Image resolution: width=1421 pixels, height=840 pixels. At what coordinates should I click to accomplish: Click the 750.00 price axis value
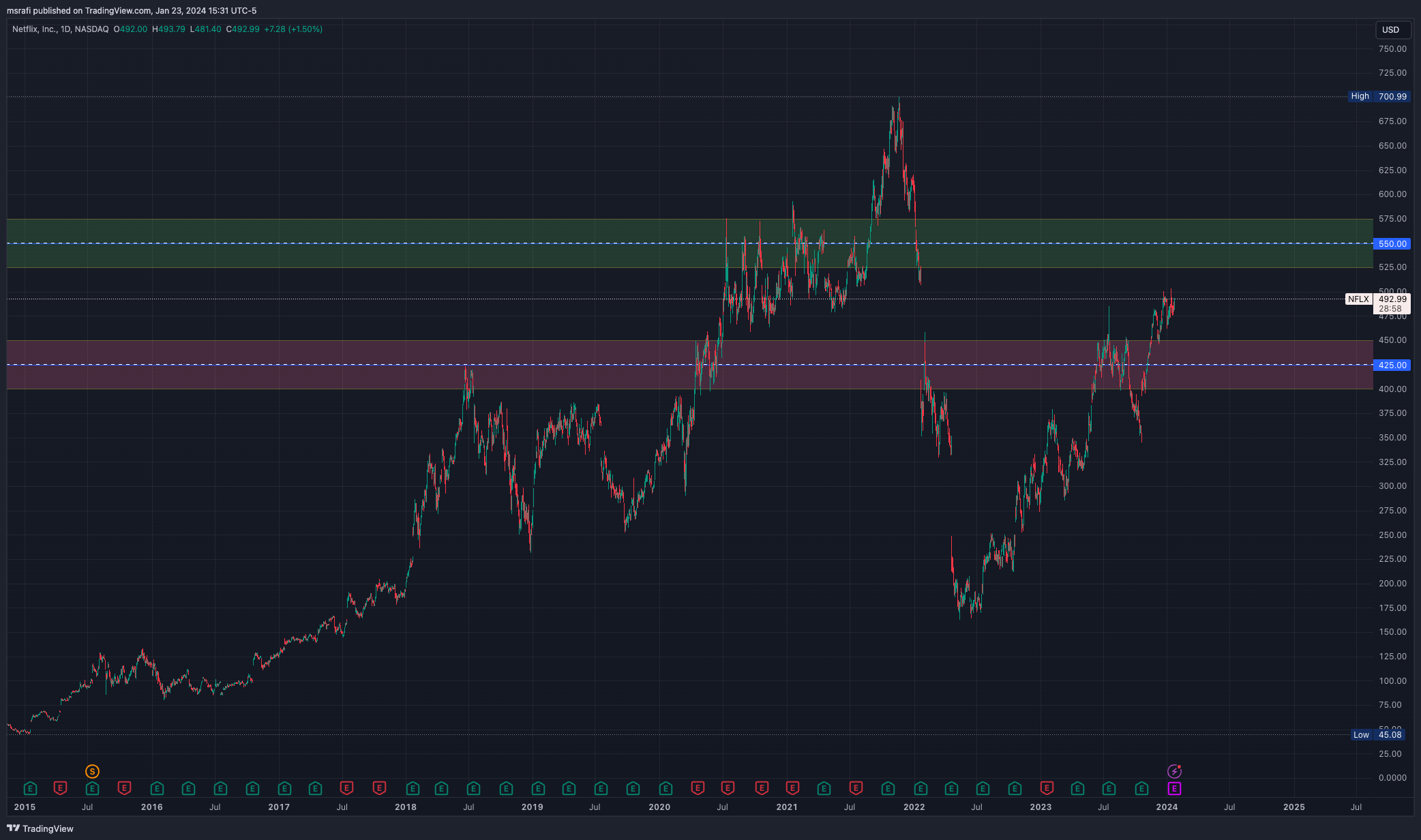tap(1392, 48)
